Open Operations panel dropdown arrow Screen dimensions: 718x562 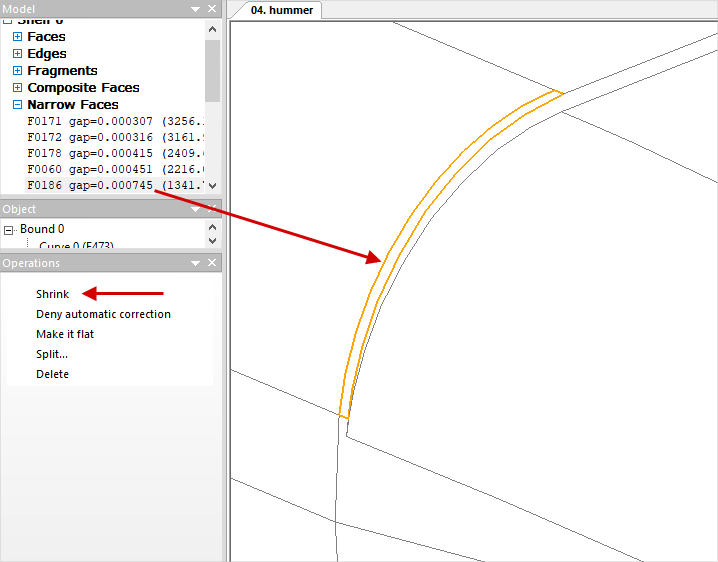195,263
